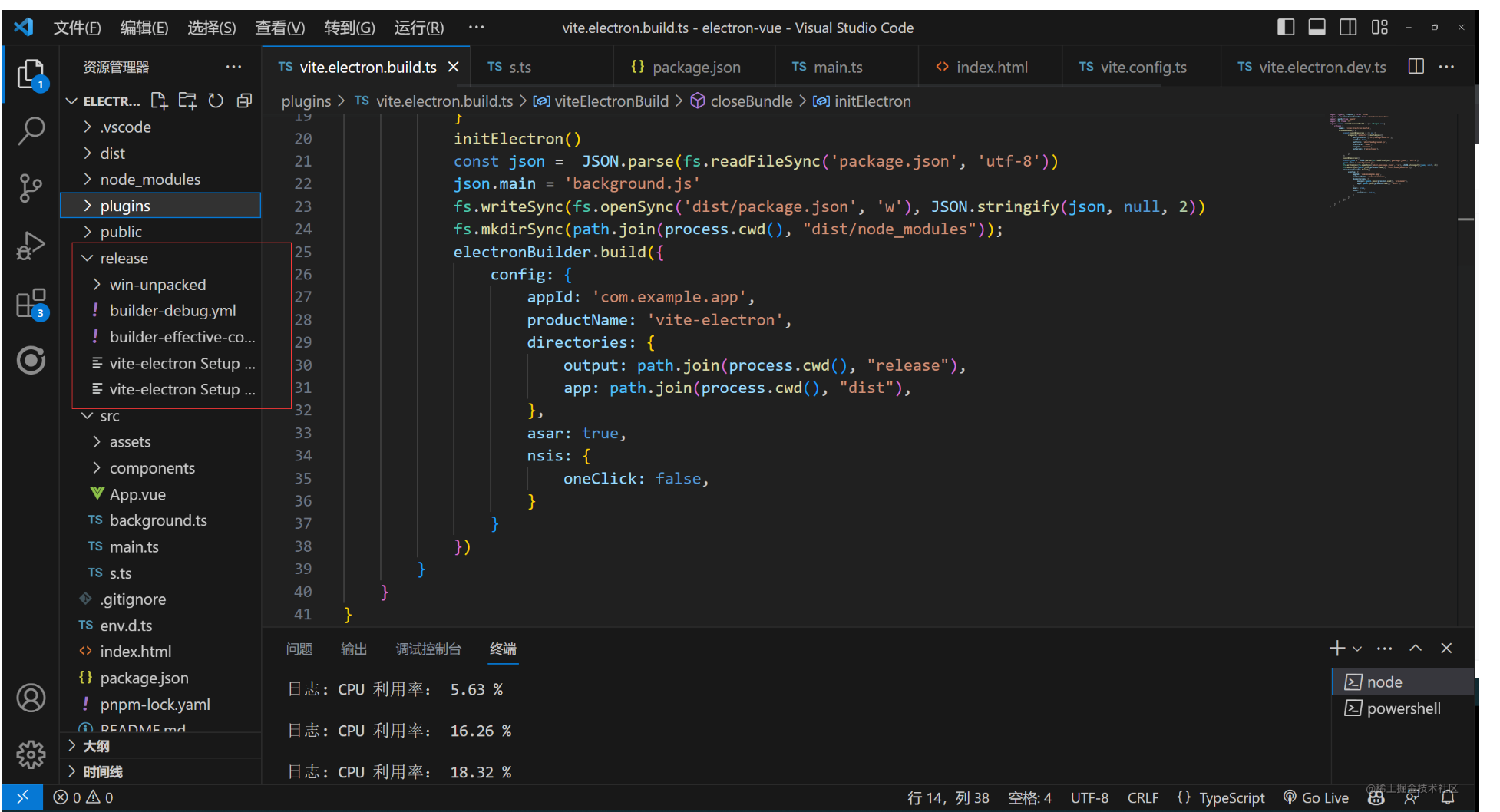Image resolution: width=1500 pixels, height=812 pixels.
Task: Select the powershell terminal instance
Action: click(x=1403, y=708)
